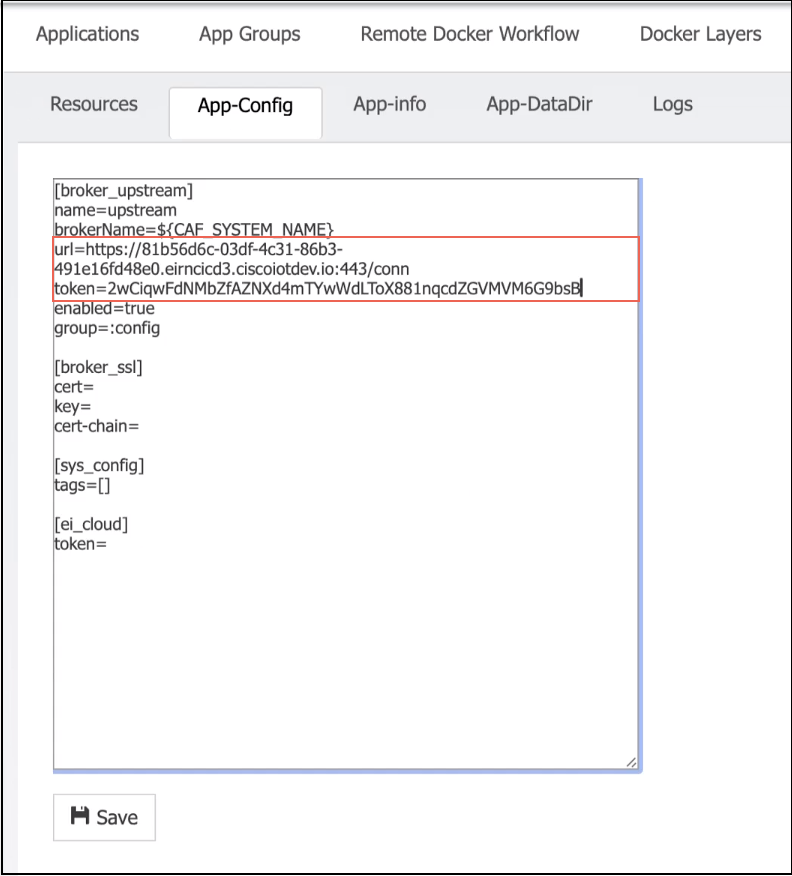Click the [sys_config] section header

pyautogui.click(x=99, y=465)
